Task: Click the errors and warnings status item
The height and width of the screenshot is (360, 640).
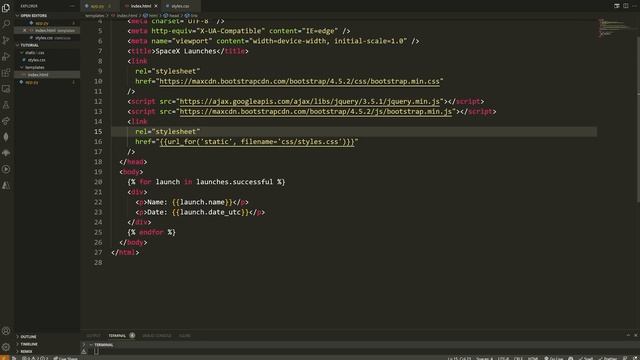Action: (x=35, y=358)
